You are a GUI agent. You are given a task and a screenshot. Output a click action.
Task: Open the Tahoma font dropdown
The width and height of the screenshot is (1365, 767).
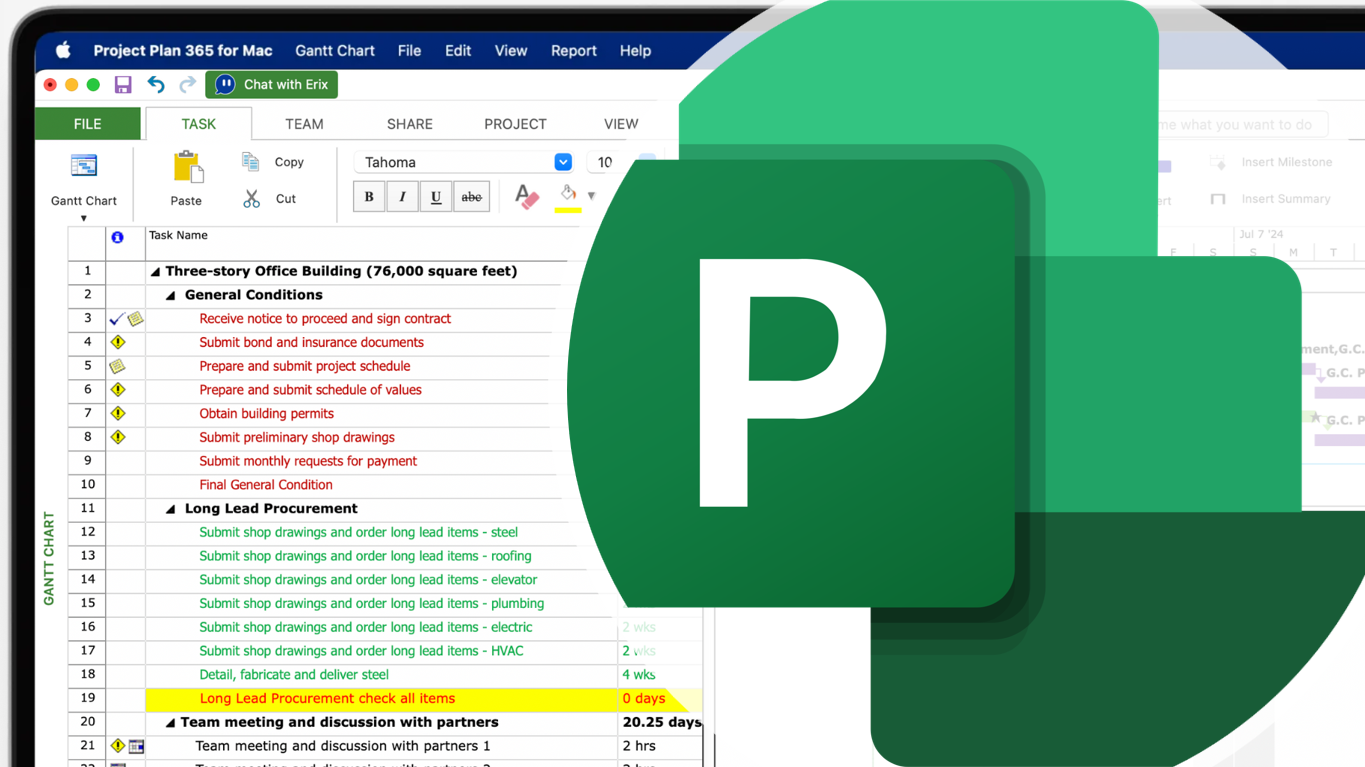coord(563,162)
